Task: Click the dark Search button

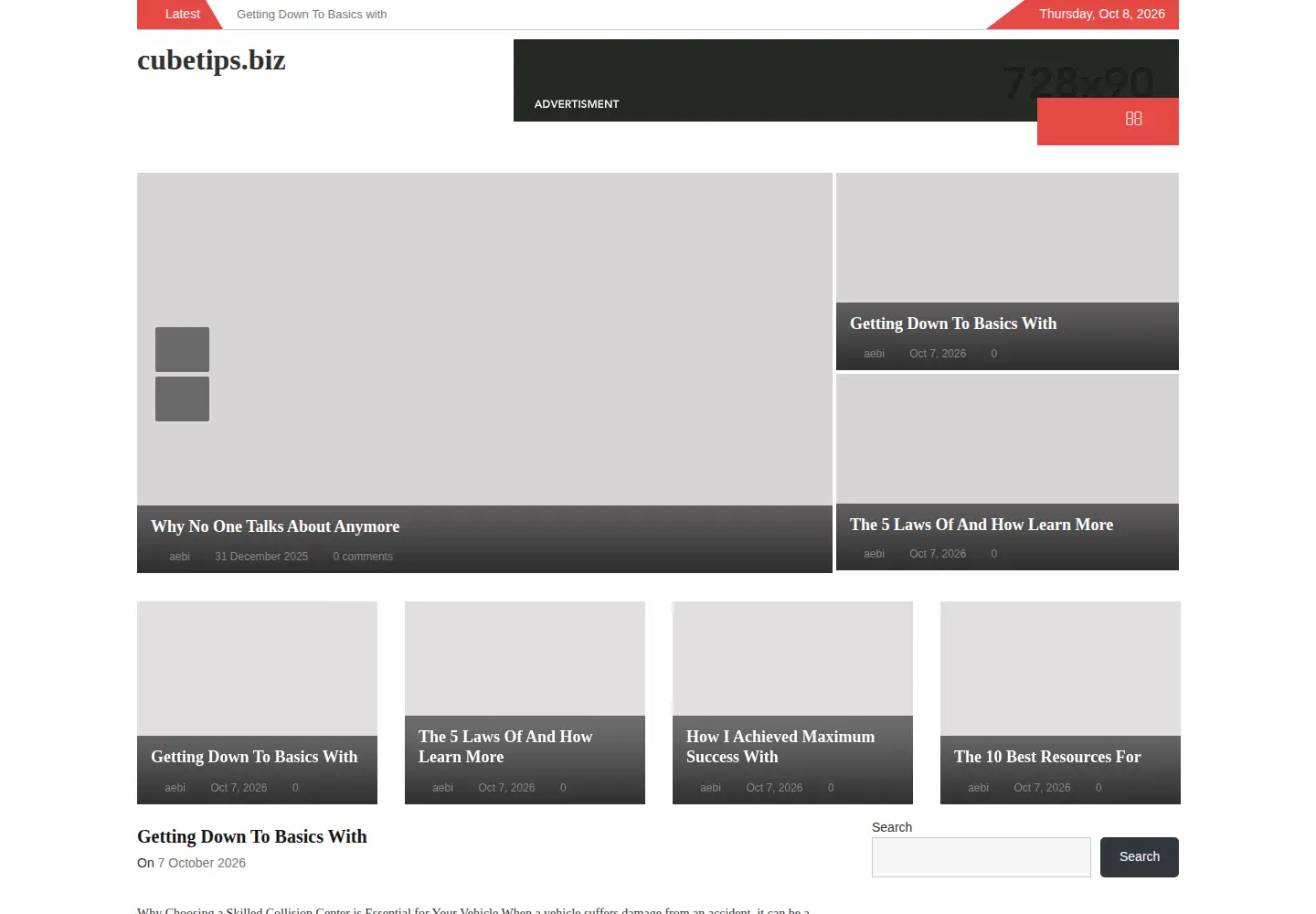Action: (x=1140, y=857)
